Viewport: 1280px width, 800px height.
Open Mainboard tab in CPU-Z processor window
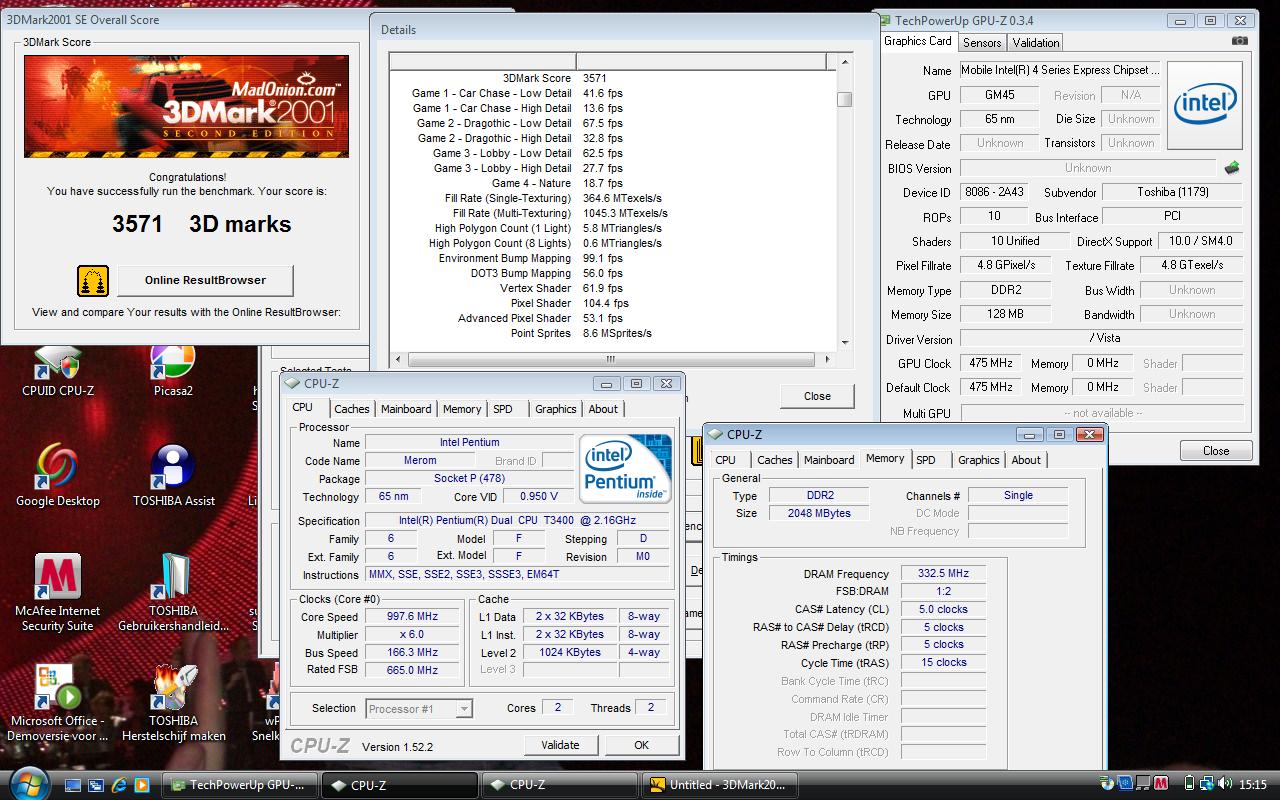[x=406, y=409]
